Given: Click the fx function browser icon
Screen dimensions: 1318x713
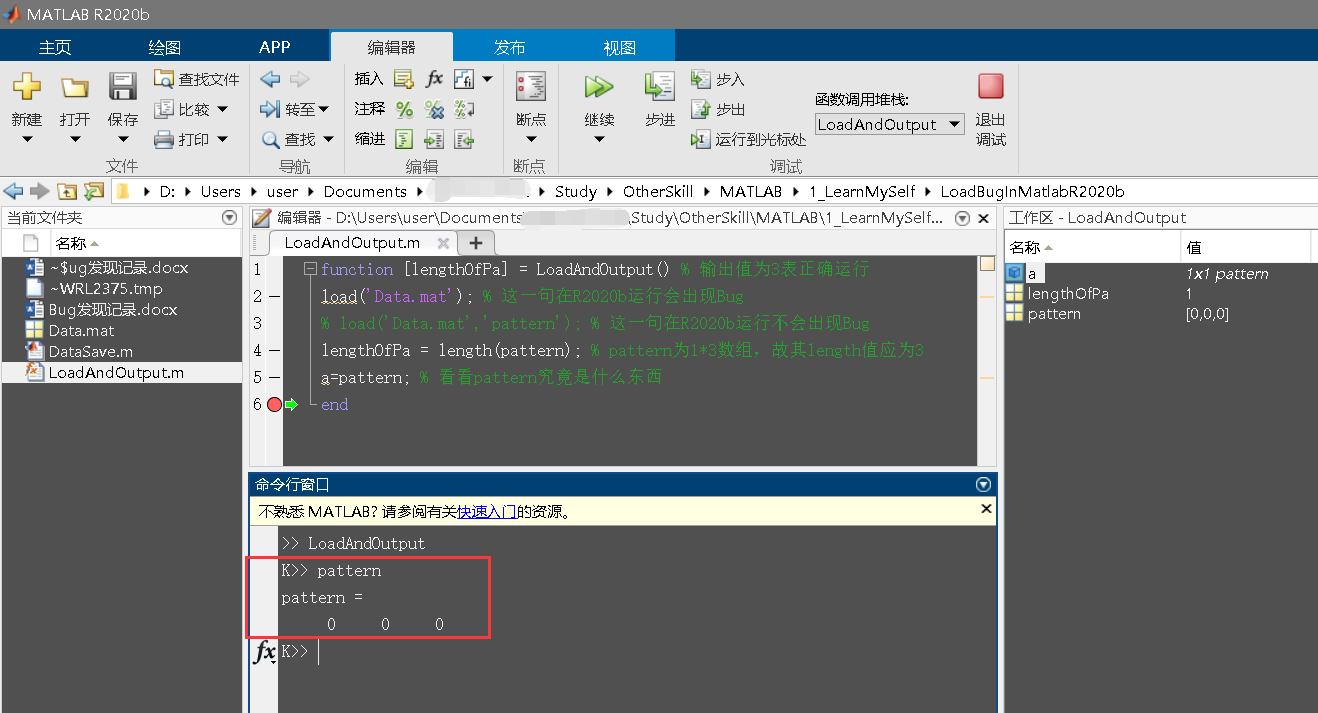Looking at the screenshot, I should pyautogui.click(x=265, y=652).
